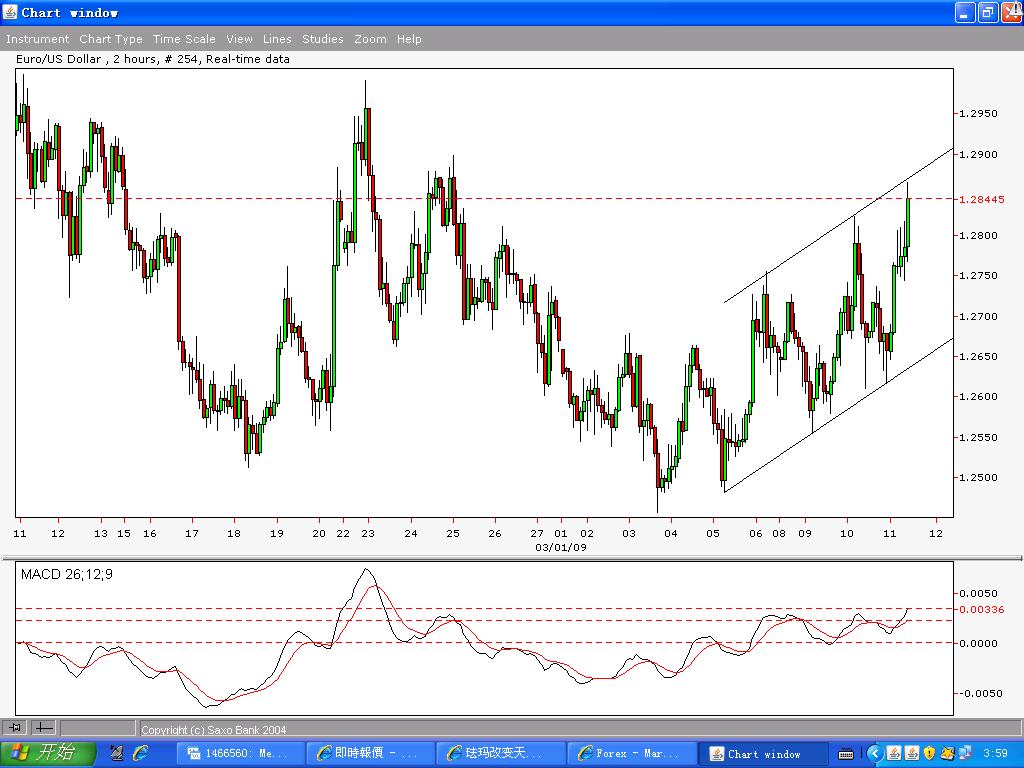Minimize the Chart window

965,12
